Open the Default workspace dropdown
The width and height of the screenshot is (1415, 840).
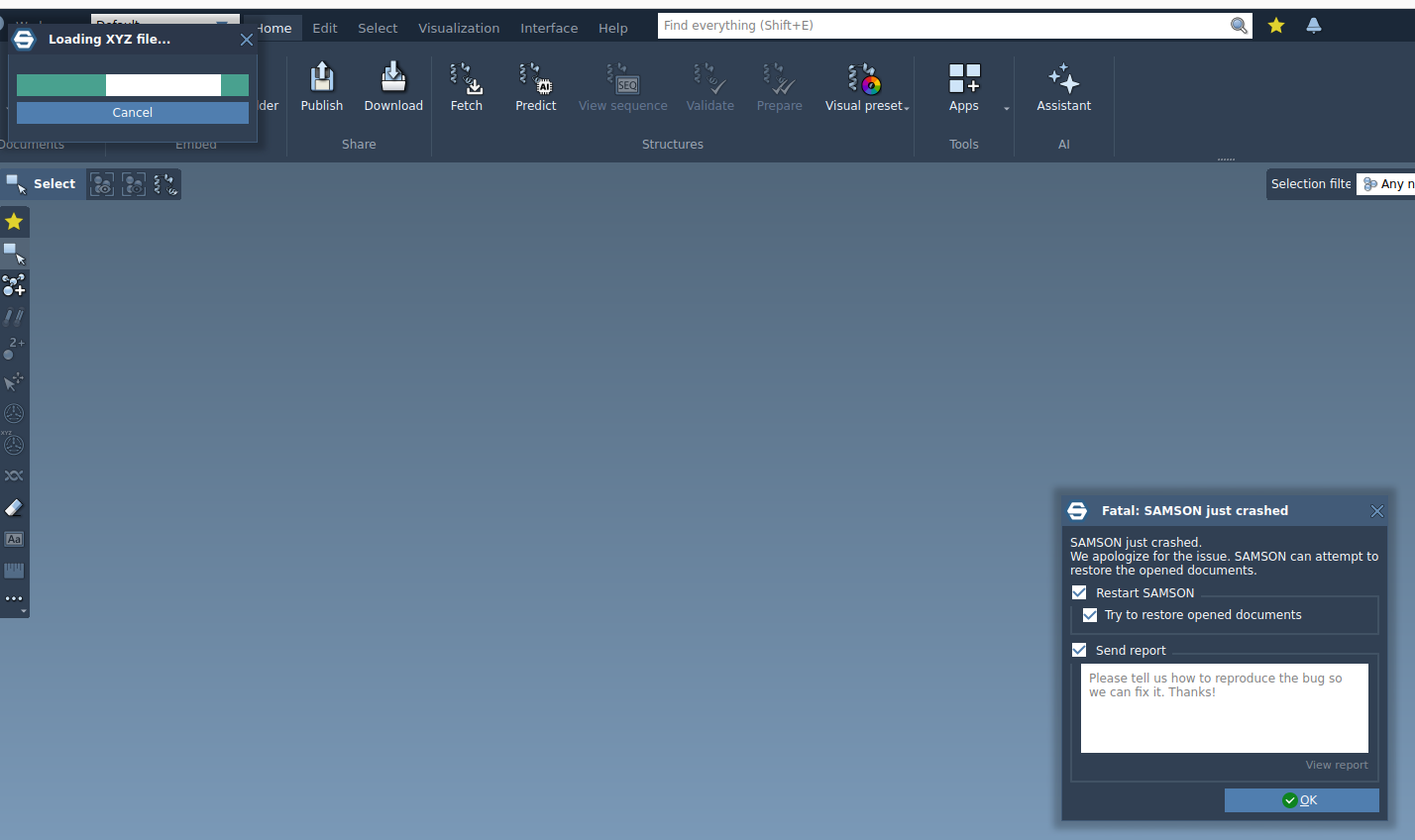coord(165,20)
